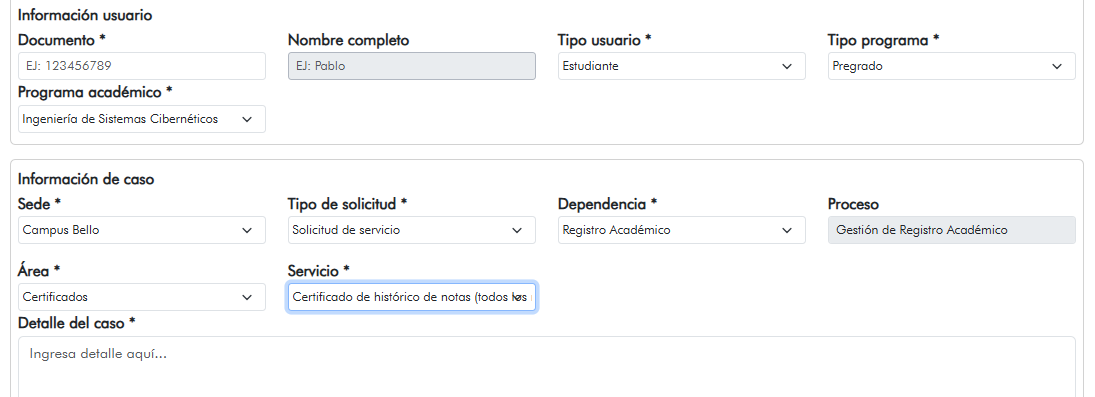Viewport: 1095px width, 397px height.
Task: Open the Tipo programa dropdown showing Pregrado
Action: coord(952,66)
